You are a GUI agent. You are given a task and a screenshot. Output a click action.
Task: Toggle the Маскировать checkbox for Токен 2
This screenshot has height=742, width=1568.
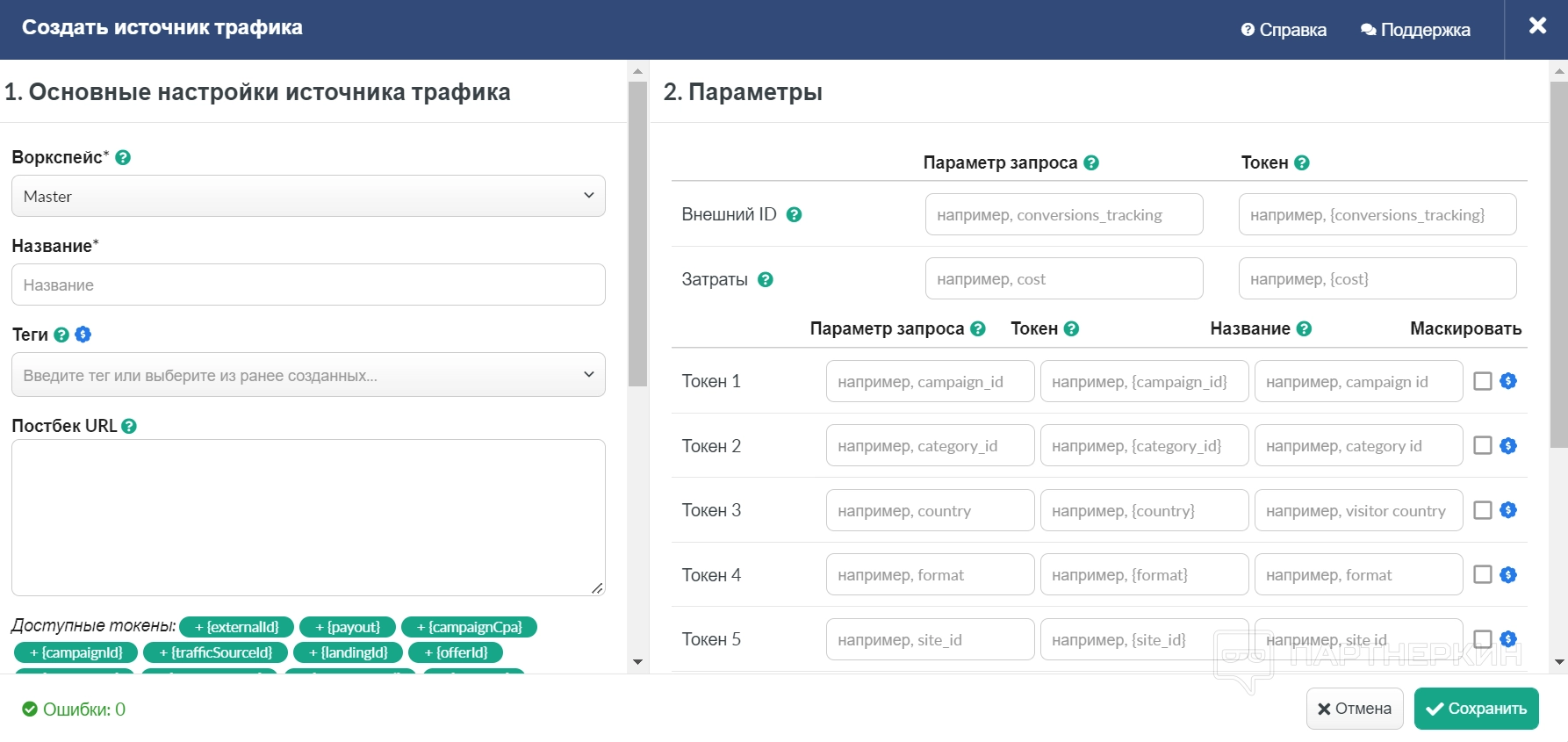click(x=1483, y=446)
